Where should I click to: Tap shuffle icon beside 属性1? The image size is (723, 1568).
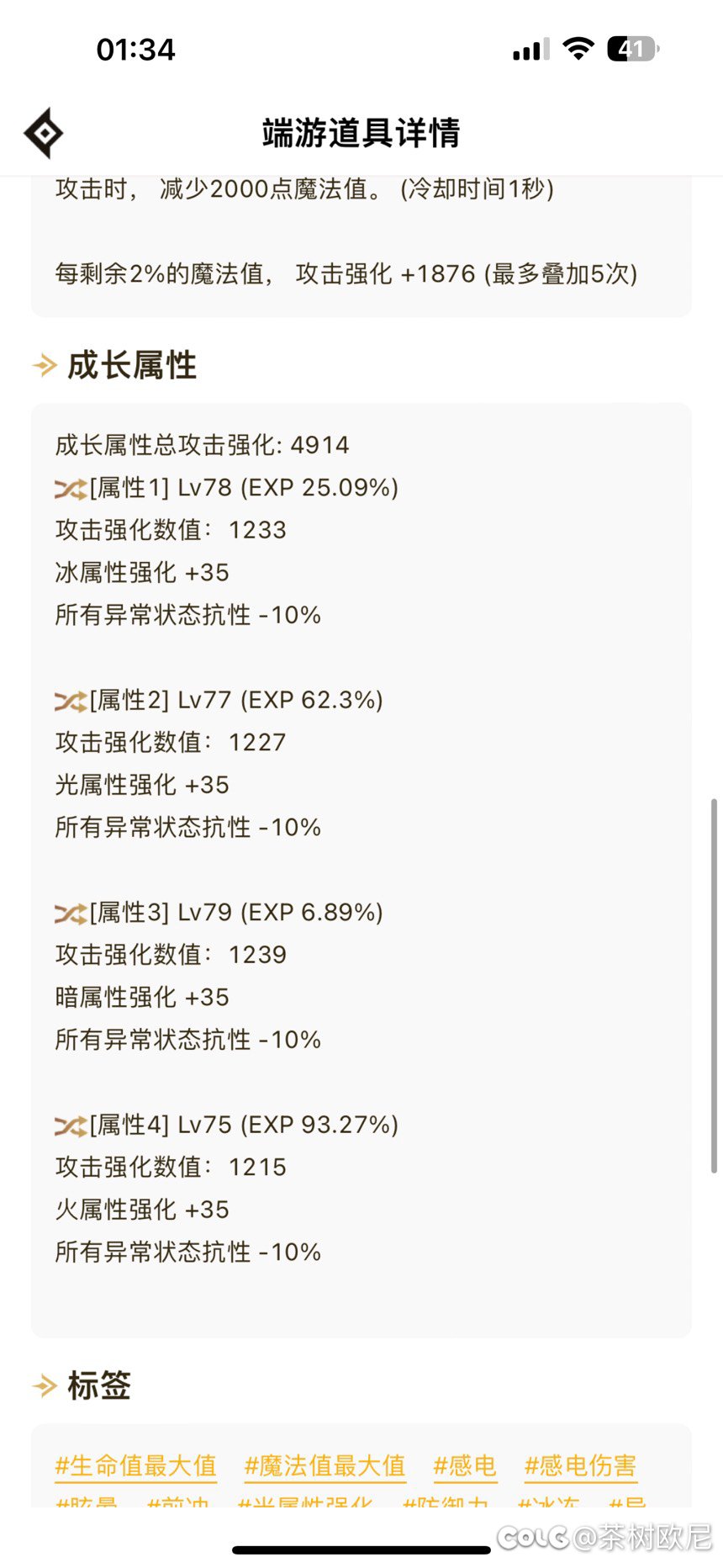point(71,488)
